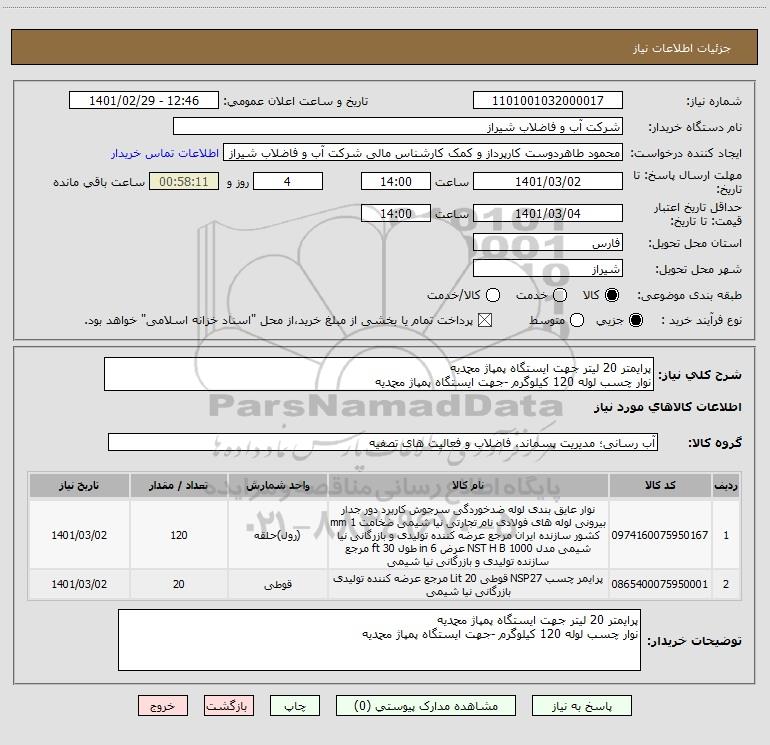Select the کالا/خدمت radio option
Screen dimensions: 770x745
pos(493,295)
